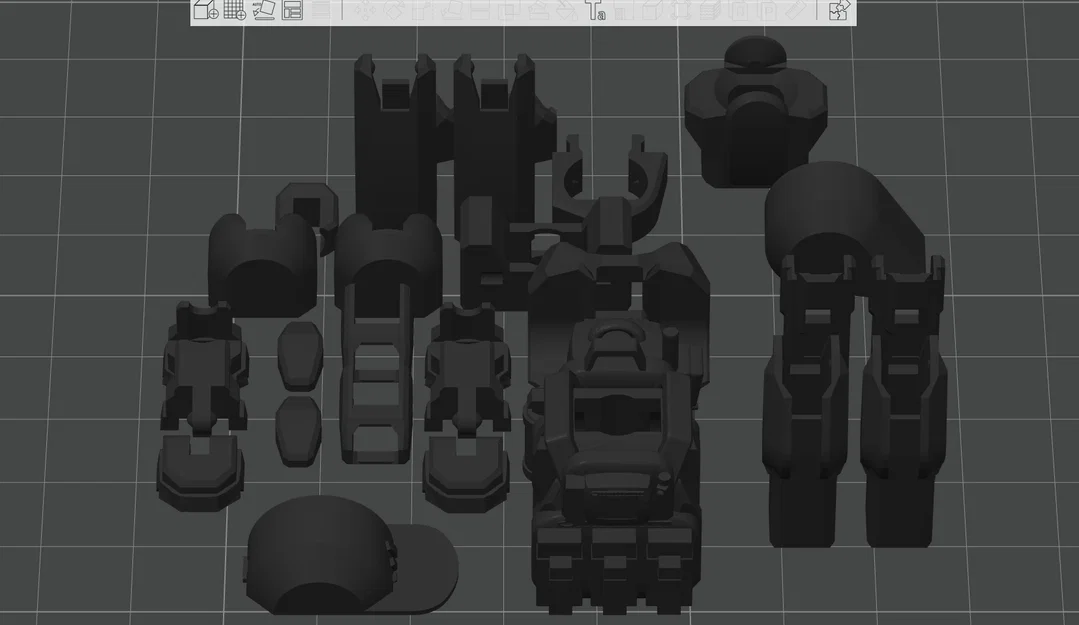Select the Scale tool icon

tap(423, 10)
